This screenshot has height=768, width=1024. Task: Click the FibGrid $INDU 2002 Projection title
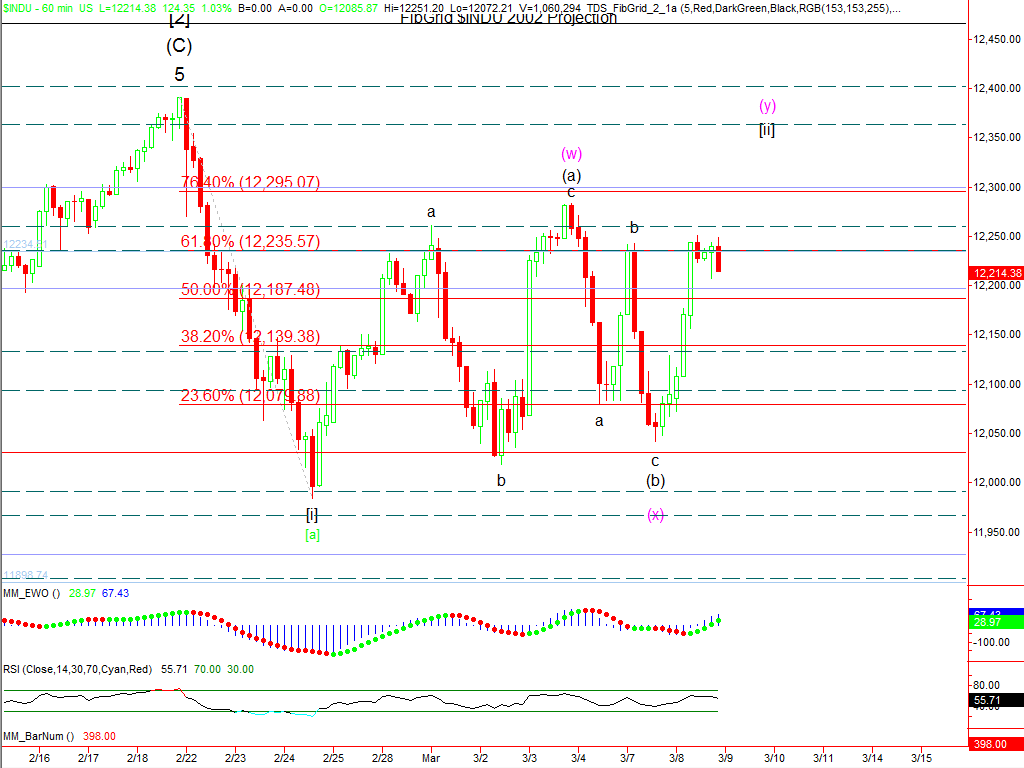[508, 18]
